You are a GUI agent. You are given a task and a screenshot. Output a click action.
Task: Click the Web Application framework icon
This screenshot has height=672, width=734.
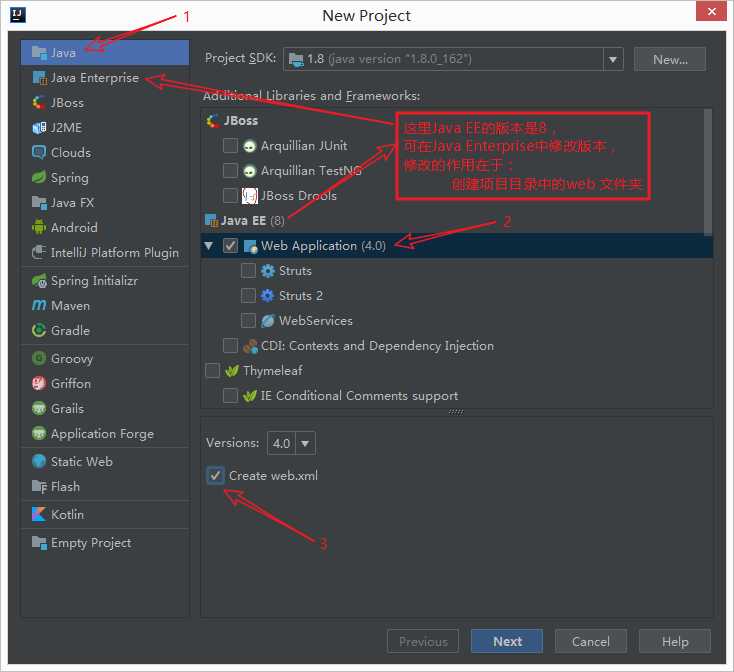250,246
